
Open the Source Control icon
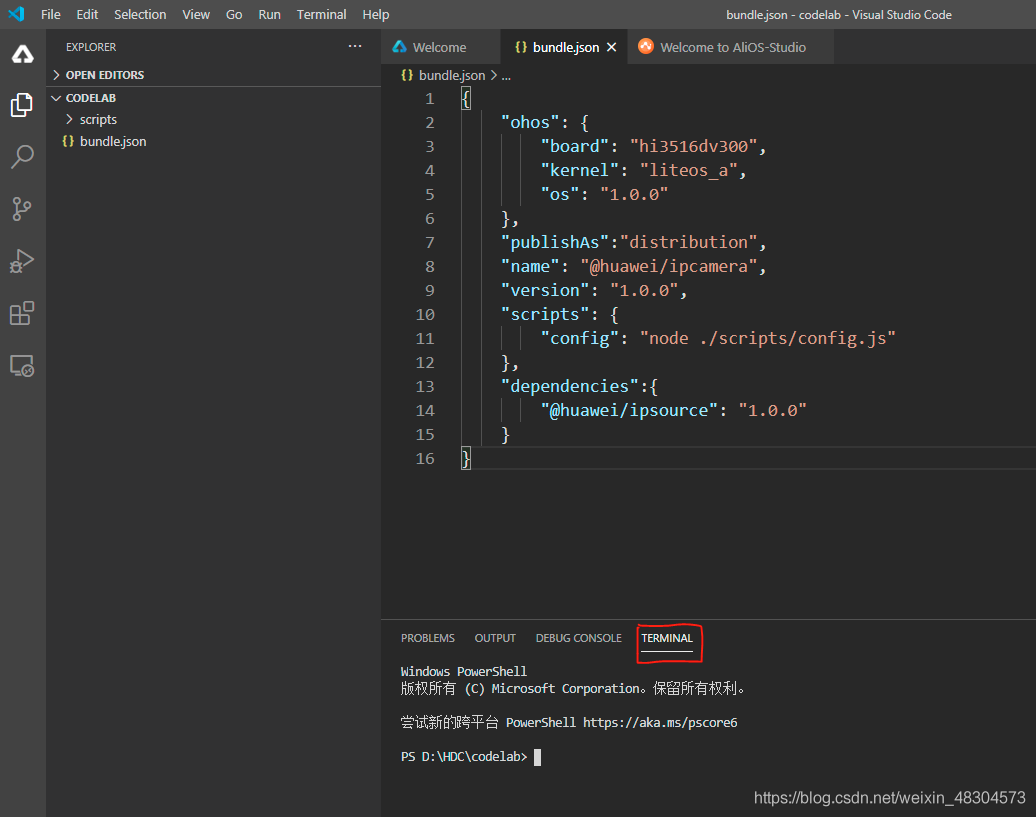tap(22, 209)
